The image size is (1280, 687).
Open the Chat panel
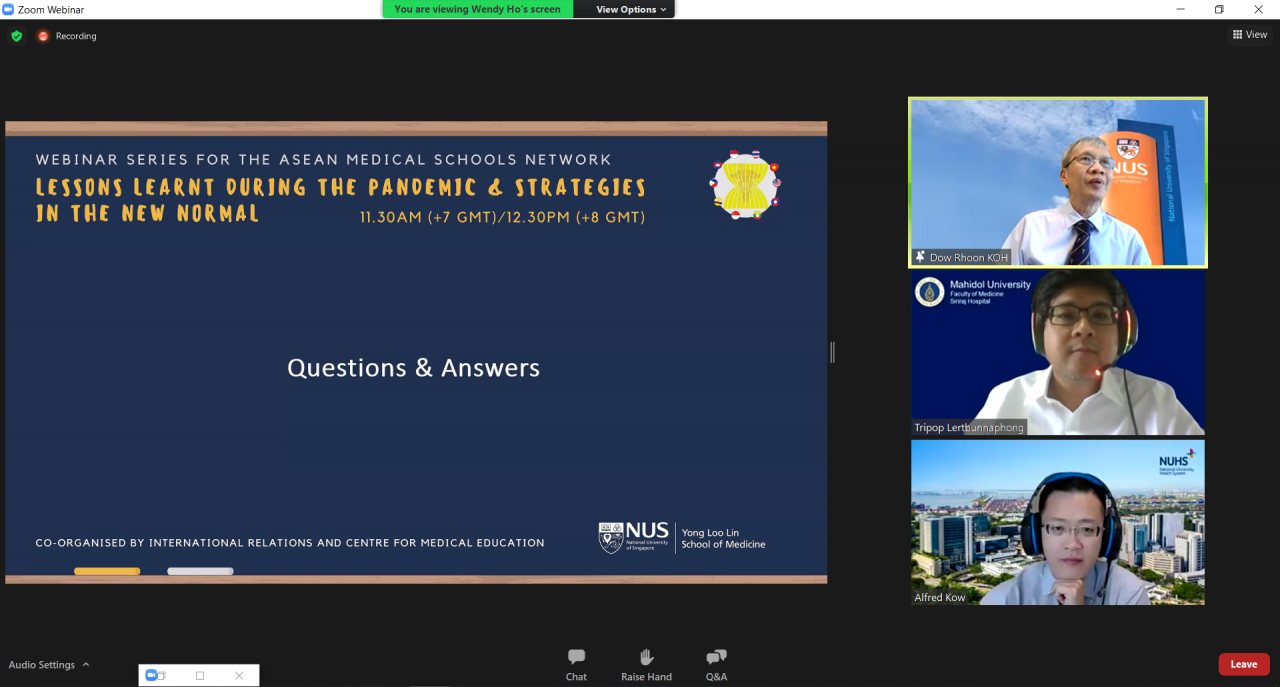point(576,664)
